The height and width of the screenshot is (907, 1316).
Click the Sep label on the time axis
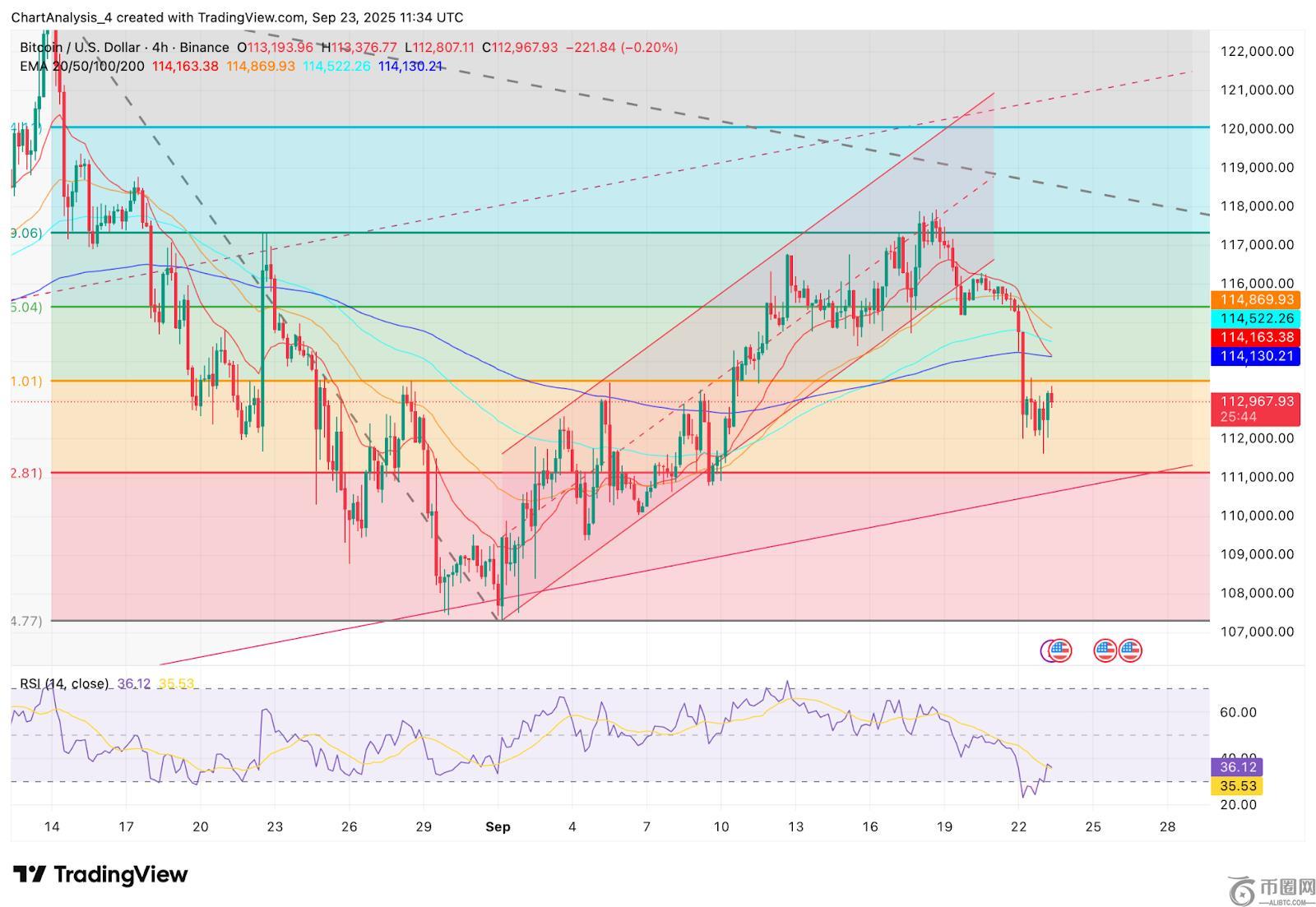(498, 826)
